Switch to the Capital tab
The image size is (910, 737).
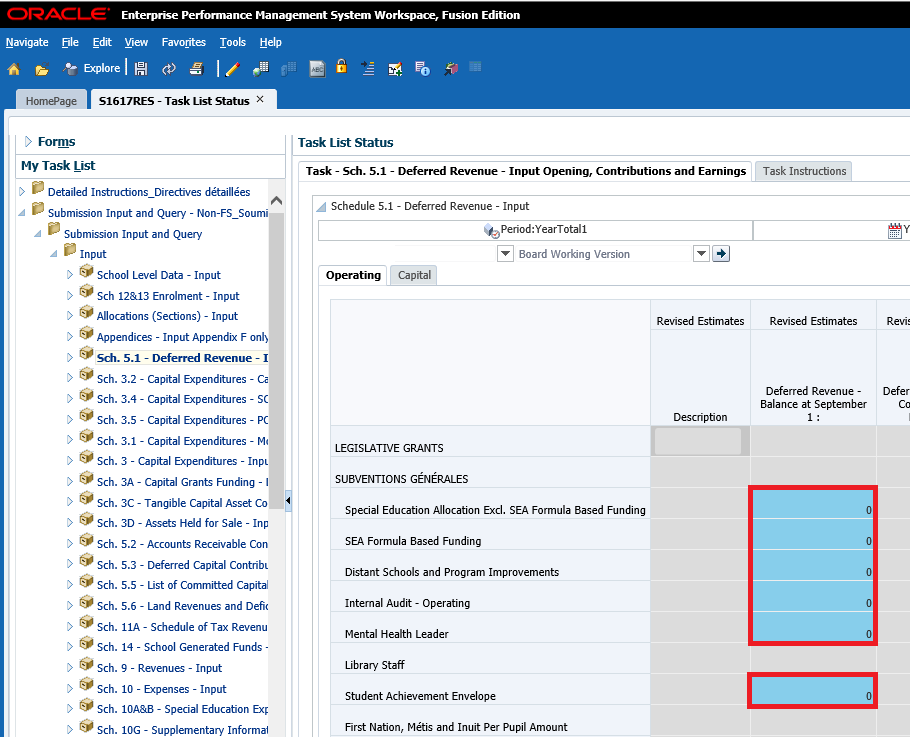click(414, 275)
